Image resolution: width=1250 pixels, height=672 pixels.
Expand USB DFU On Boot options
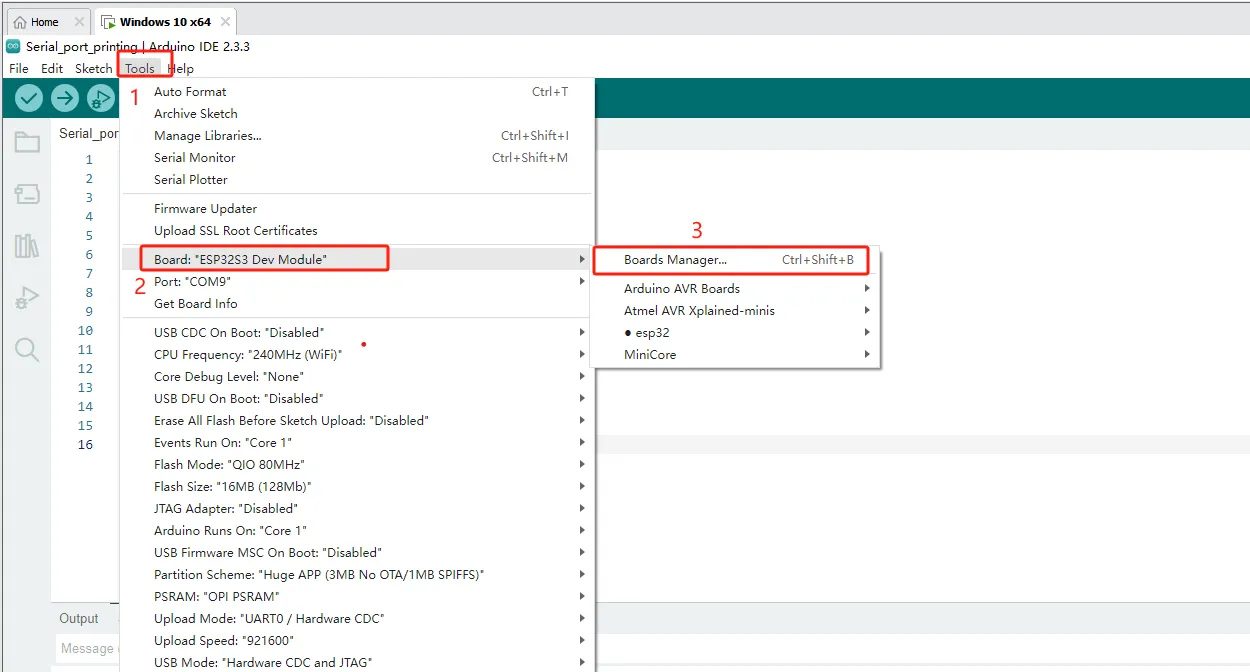pyautogui.click(x=357, y=398)
